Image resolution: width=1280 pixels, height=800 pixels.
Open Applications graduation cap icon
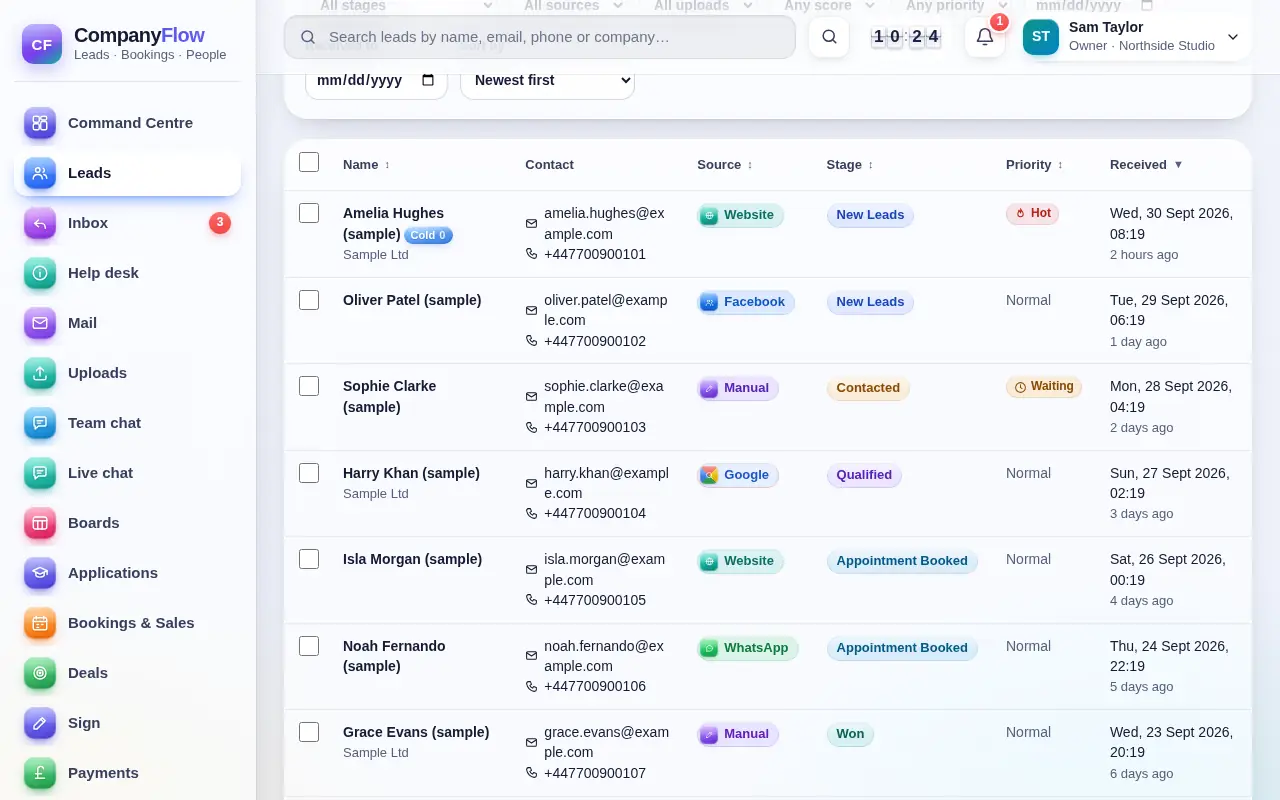click(x=40, y=573)
